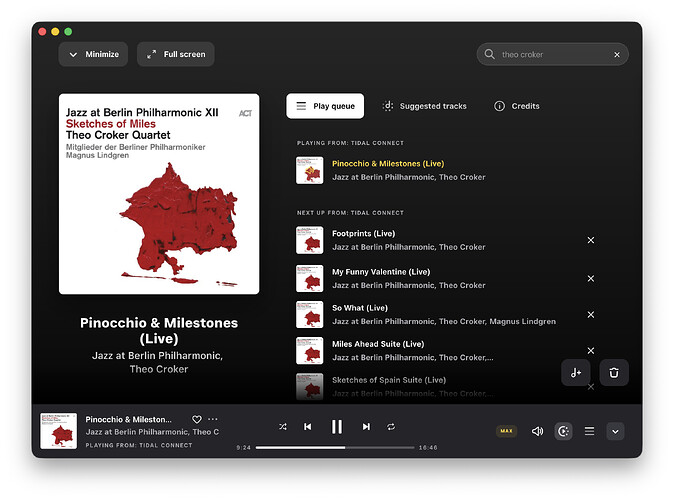Click the track title in player bar
The height and width of the screenshot is (499, 674).
coord(128,419)
